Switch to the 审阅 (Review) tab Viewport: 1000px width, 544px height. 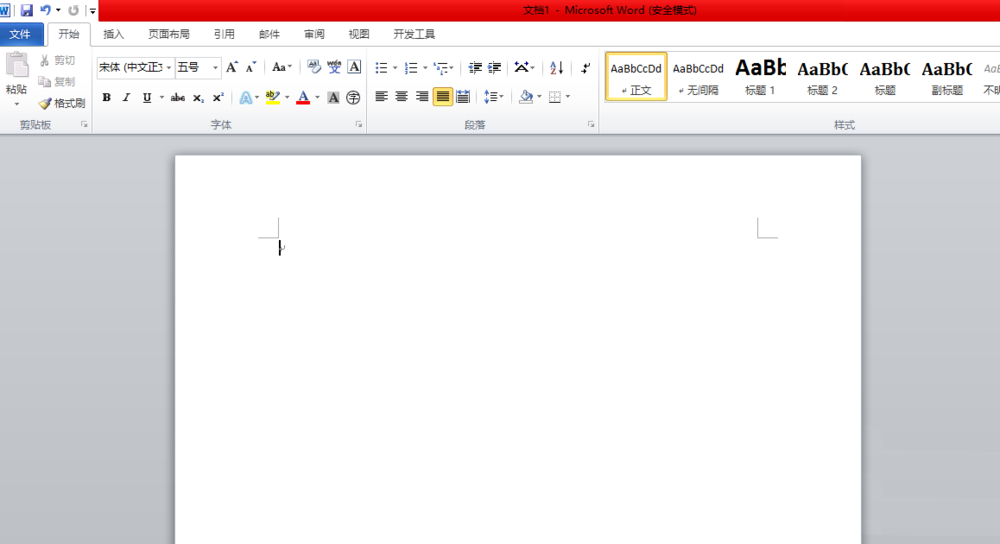[314, 34]
